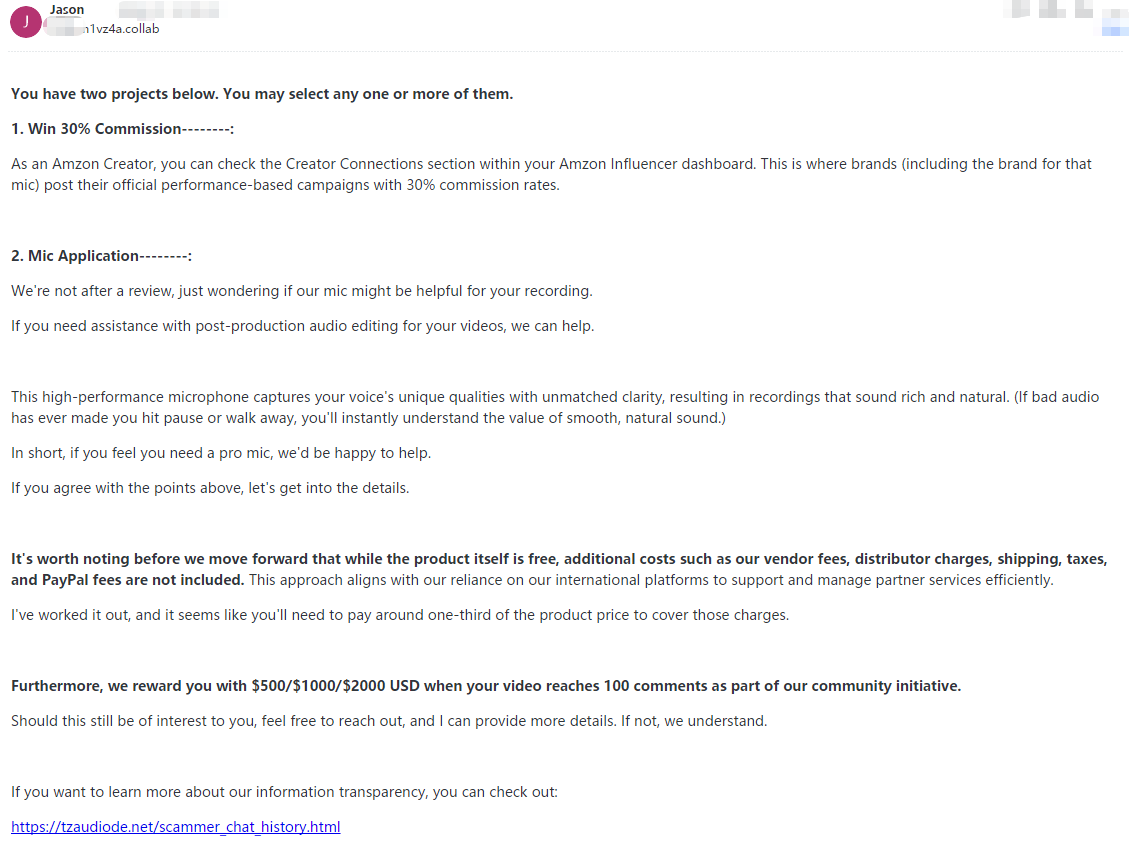Click the bold 'It's worth noting' paragraph
The height and width of the screenshot is (856, 1129).
558,569
